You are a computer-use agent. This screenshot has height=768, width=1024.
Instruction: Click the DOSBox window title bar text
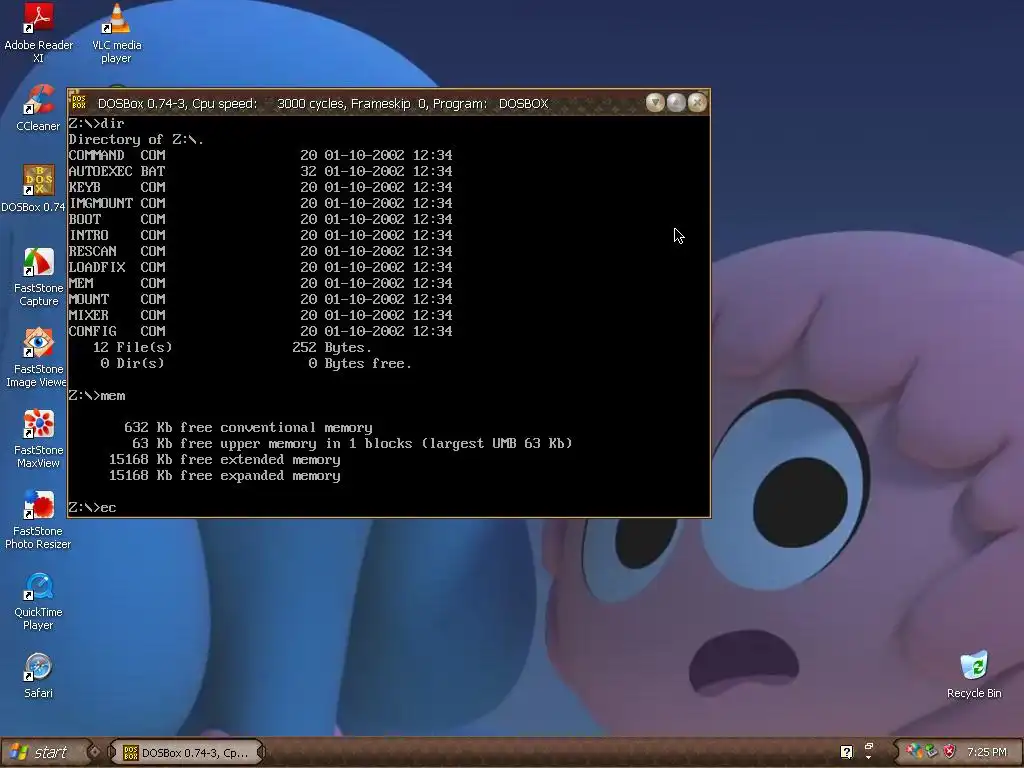coord(323,104)
